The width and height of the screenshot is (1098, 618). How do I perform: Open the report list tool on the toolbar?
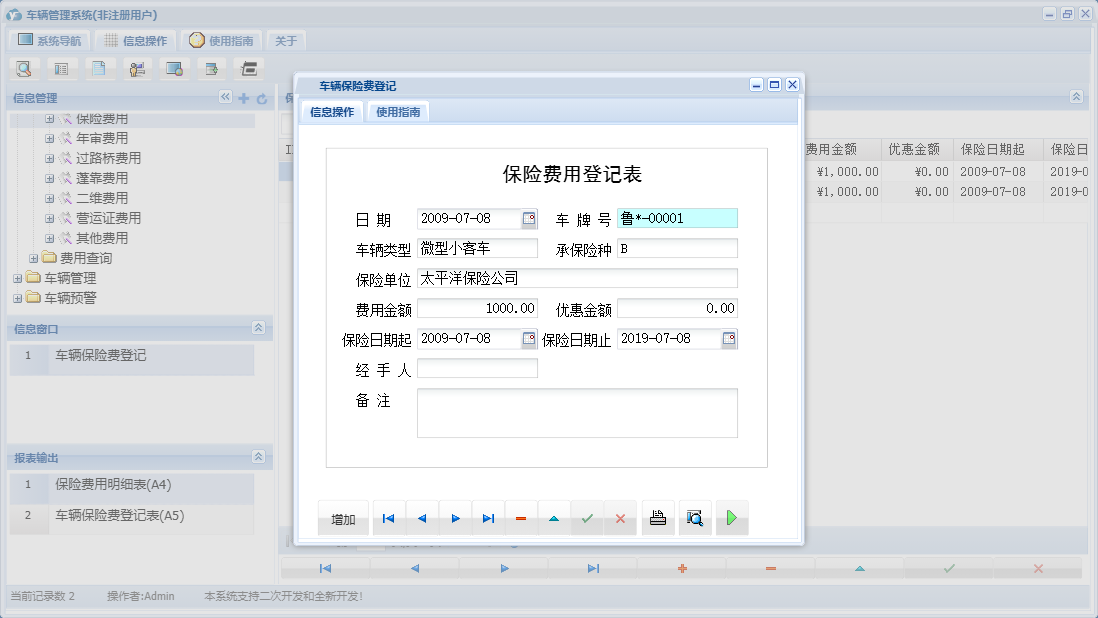pos(62,68)
